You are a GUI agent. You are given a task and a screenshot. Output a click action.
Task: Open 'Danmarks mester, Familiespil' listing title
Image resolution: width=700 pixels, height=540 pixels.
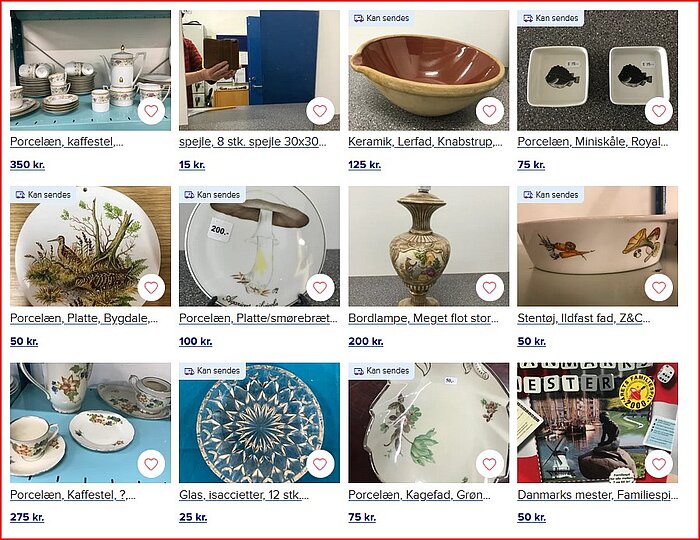click(x=598, y=495)
